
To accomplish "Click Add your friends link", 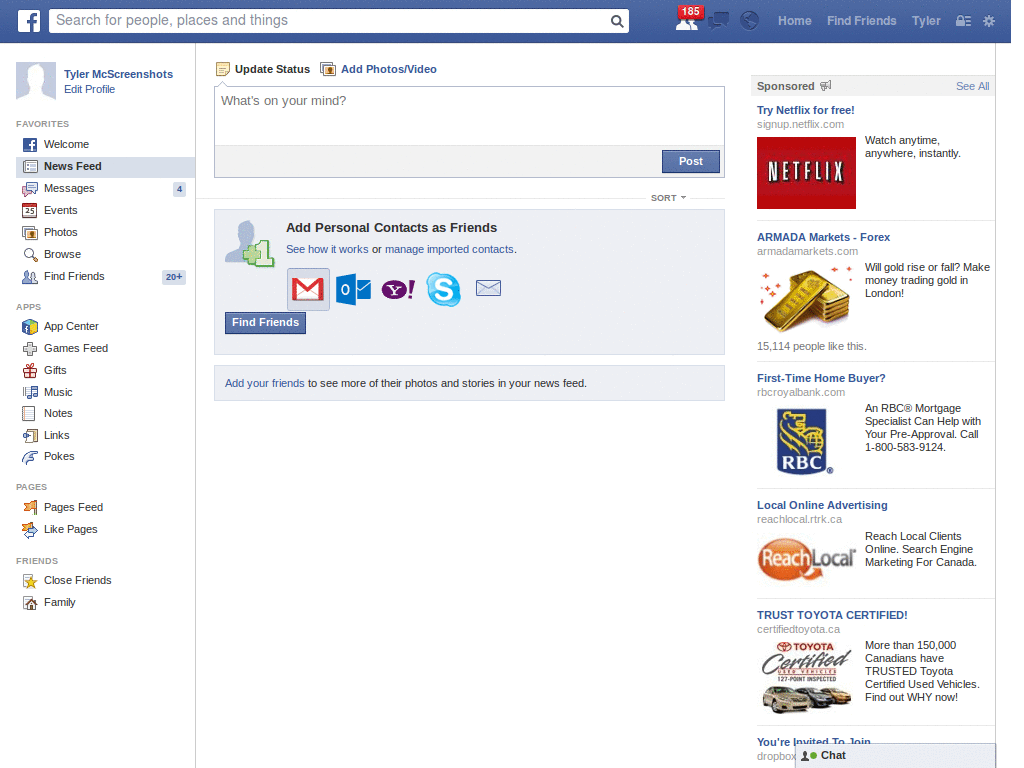I will pyautogui.click(x=264, y=383).
